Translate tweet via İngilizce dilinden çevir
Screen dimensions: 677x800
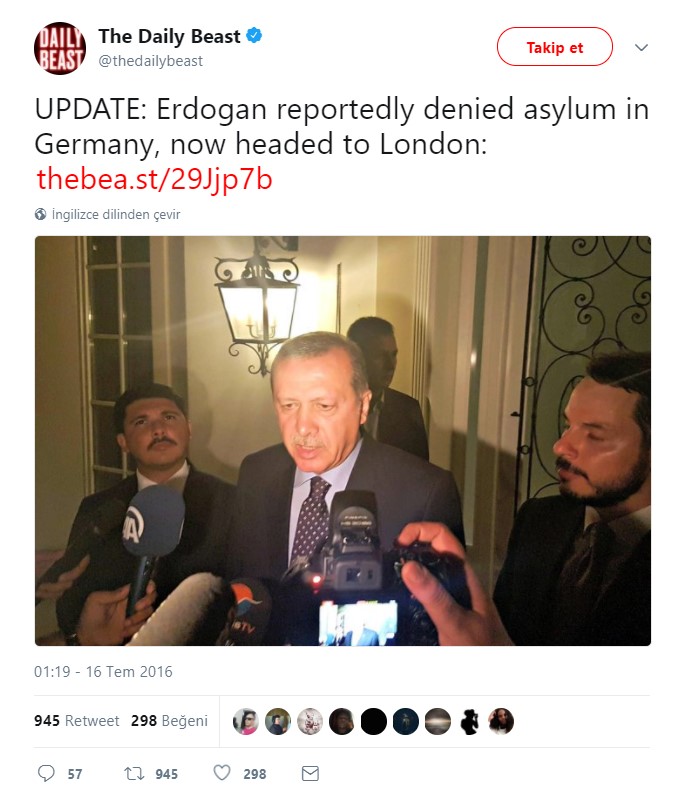point(116,214)
